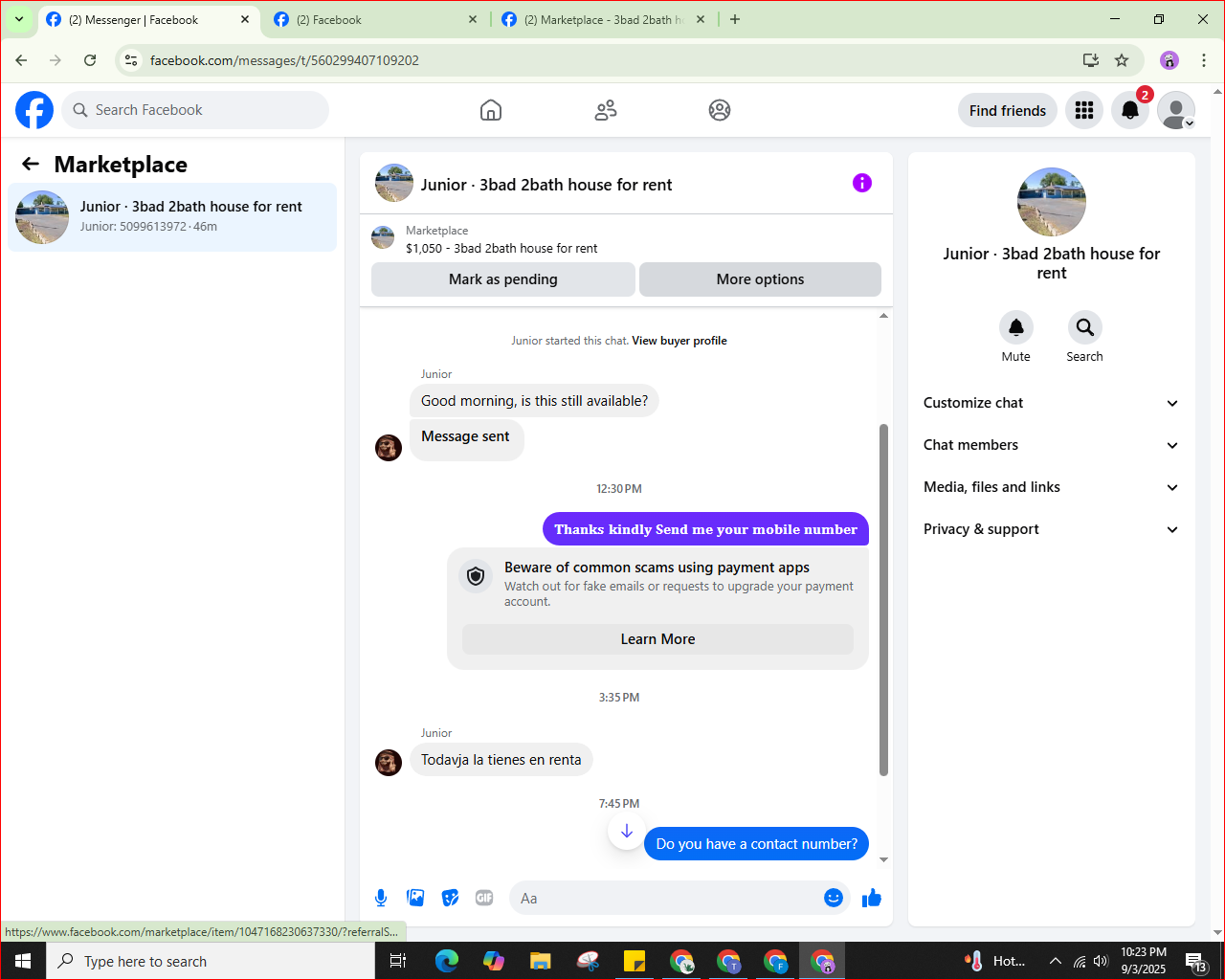Mute this conversation bell icon
The width and height of the screenshot is (1225, 980).
coord(1016,327)
